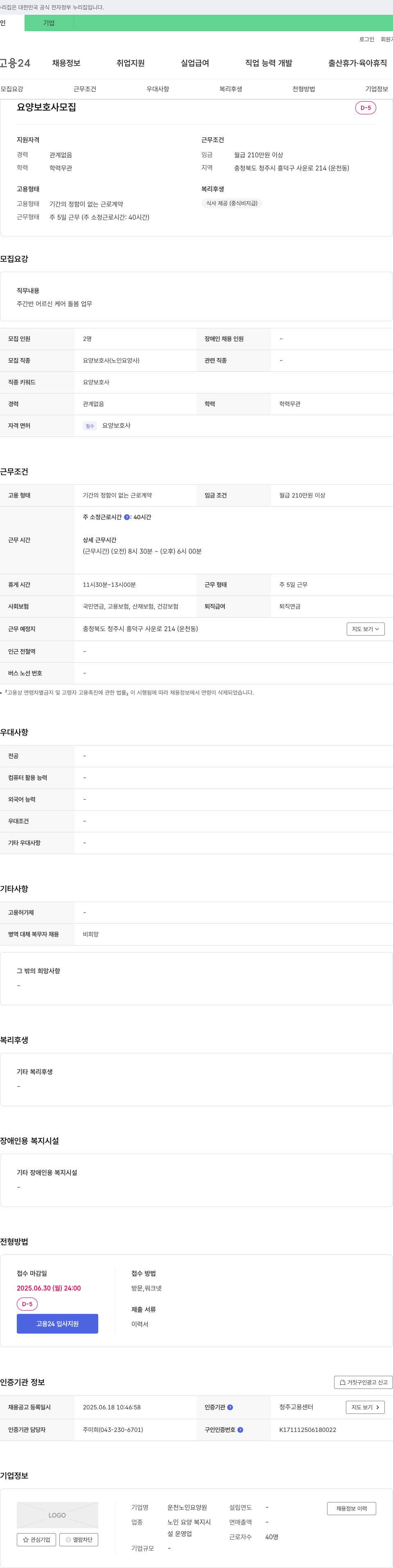393x1568 pixels.
Task: Click company name 운천노인요양원
Action: point(187,1507)
